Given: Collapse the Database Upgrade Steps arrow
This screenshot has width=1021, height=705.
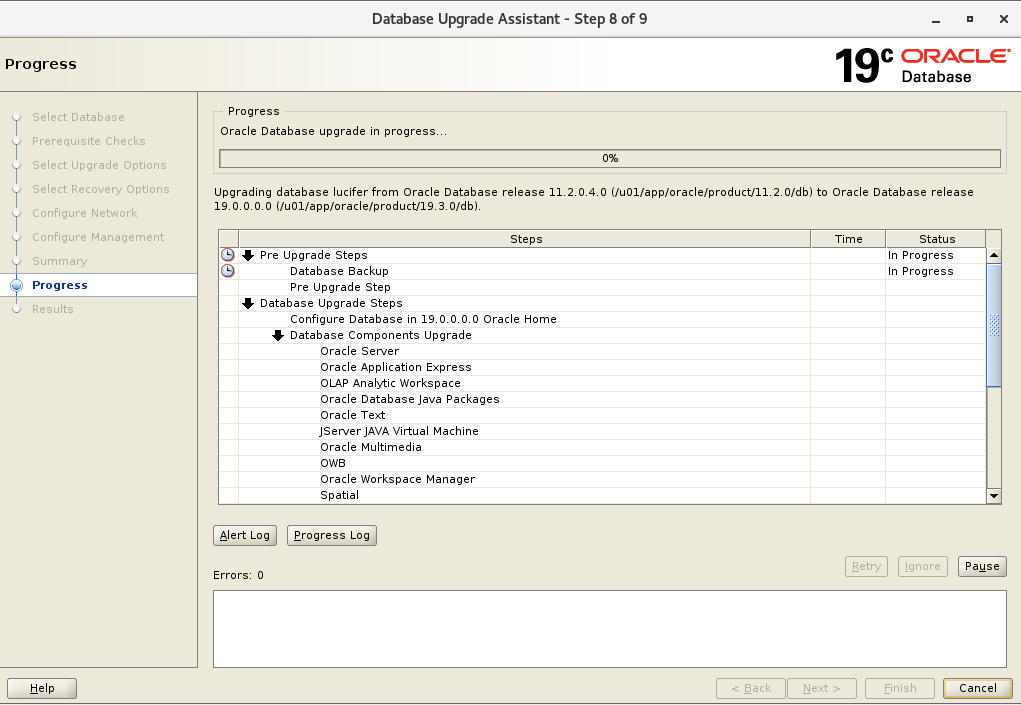Looking at the screenshot, I should [x=248, y=303].
